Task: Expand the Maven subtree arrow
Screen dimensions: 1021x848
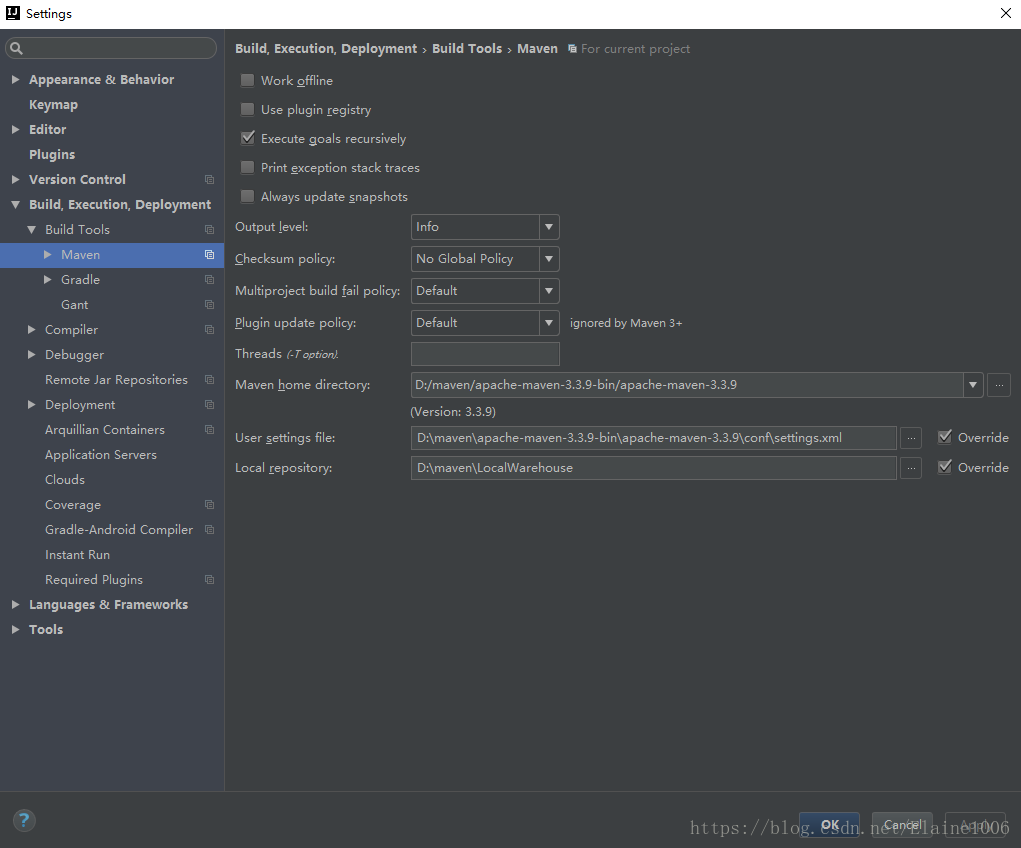Action: [48, 255]
